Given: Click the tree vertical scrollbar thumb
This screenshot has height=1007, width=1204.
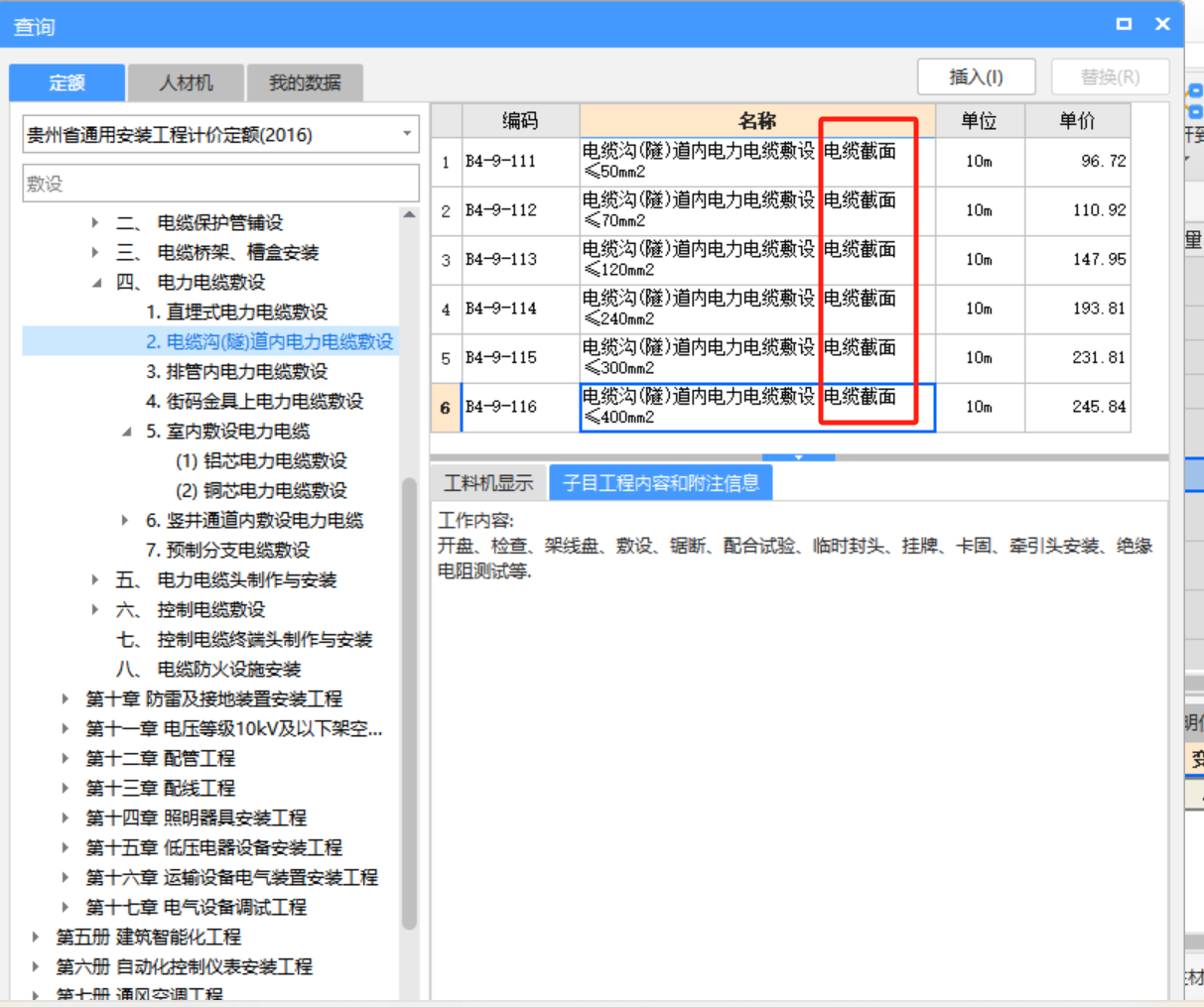Looking at the screenshot, I should (409, 703).
